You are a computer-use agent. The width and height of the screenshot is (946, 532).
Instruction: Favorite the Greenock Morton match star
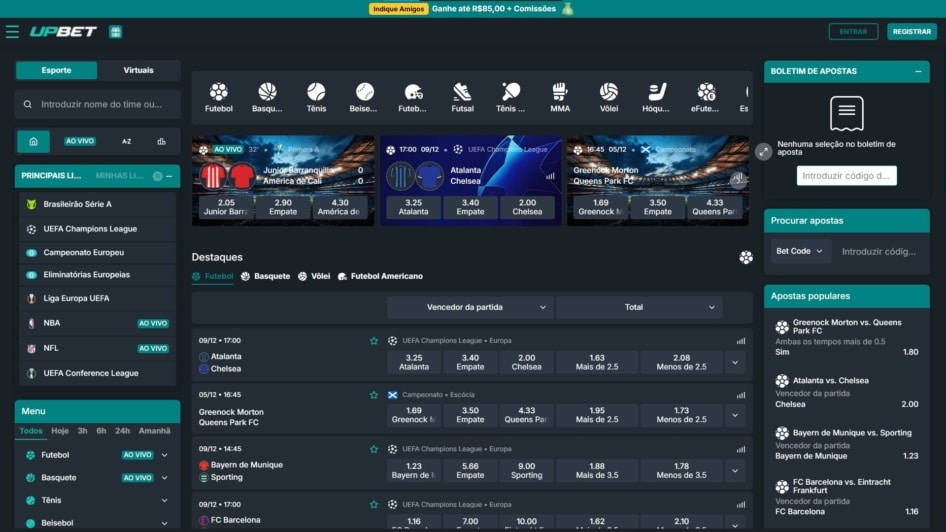pyautogui.click(x=373, y=395)
